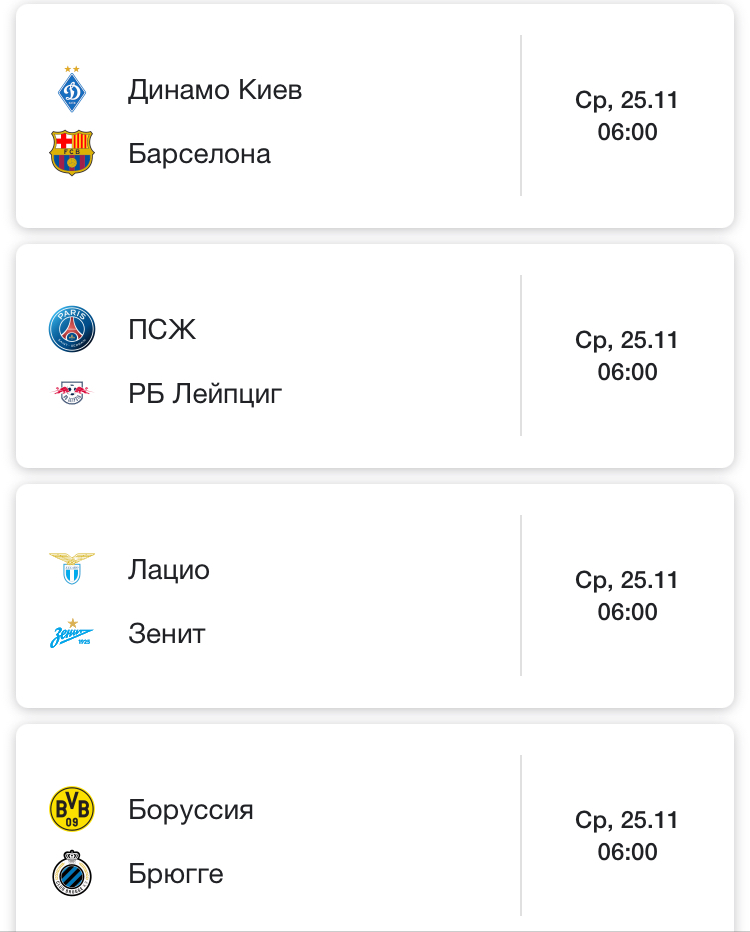
Task: Open team Барселона
Action: (199, 154)
